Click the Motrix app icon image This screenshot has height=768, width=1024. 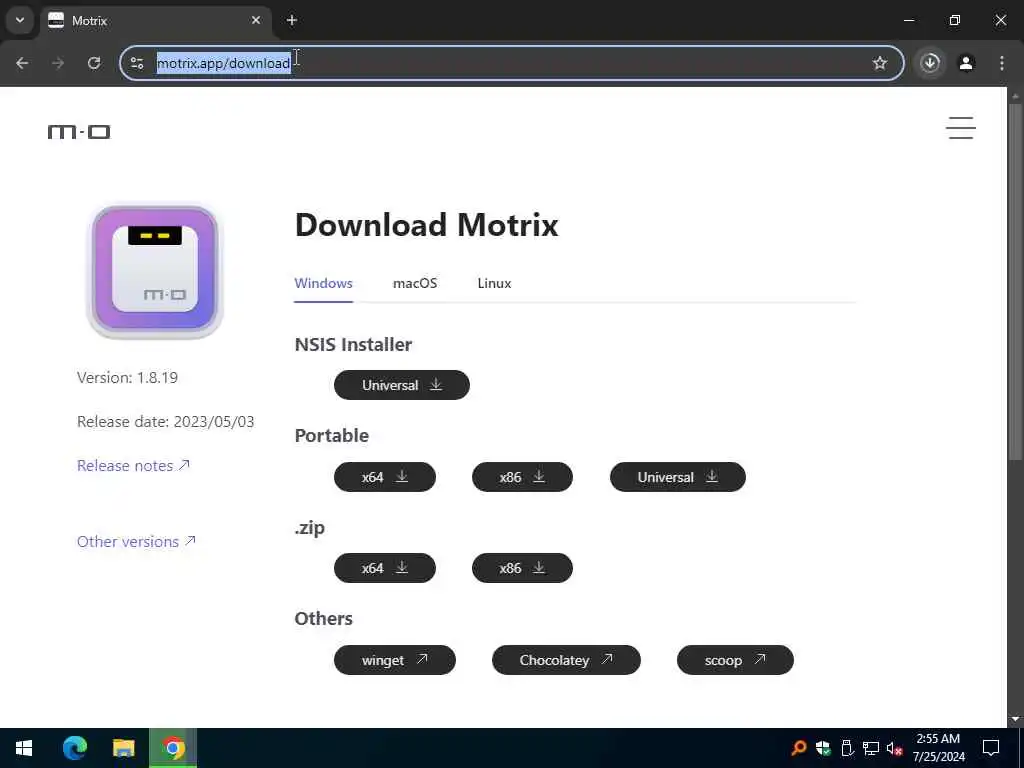(155, 270)
